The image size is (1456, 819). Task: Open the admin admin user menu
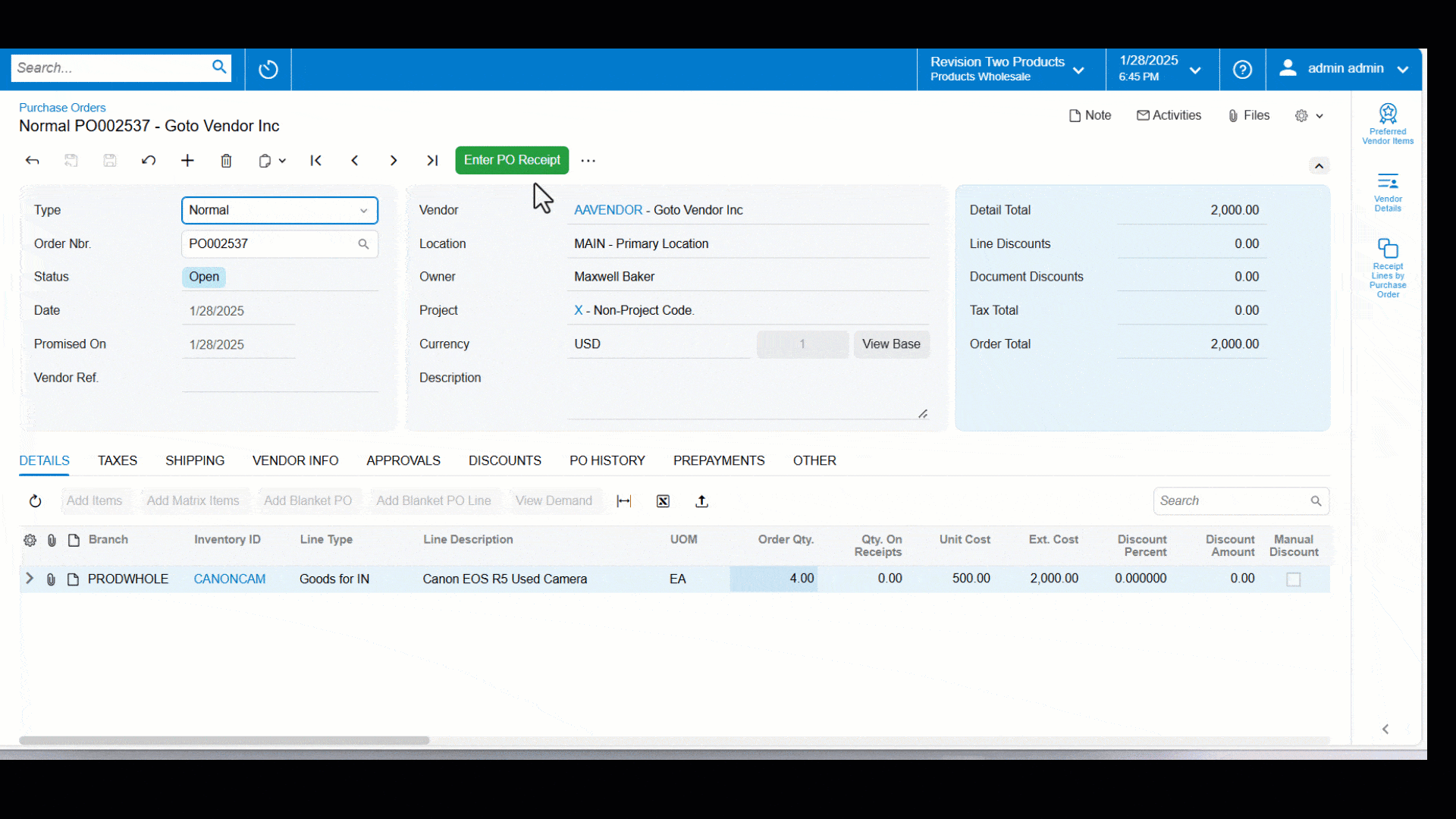coord(1344,69)
